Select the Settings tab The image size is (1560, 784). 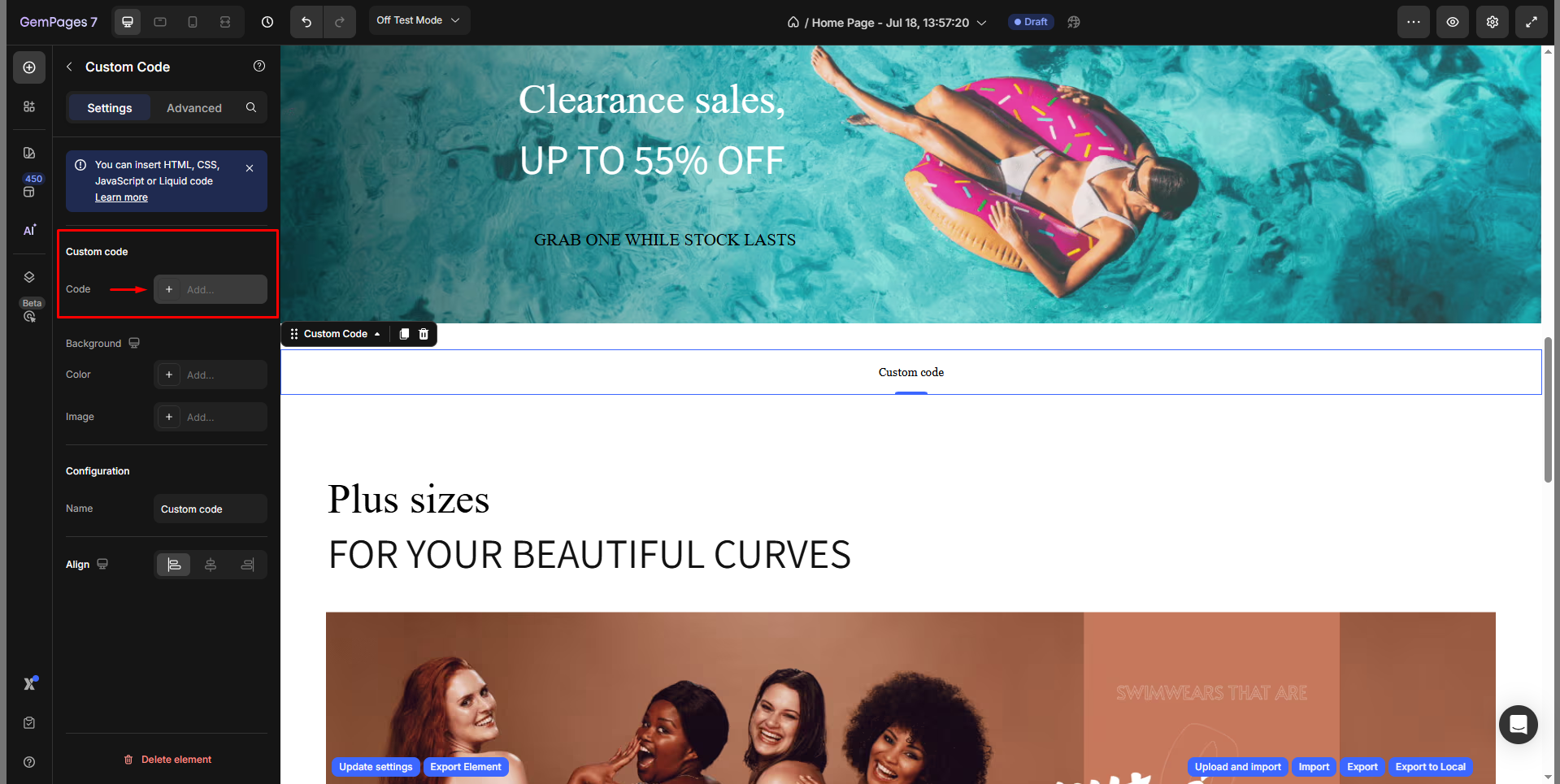coord(110,108)
